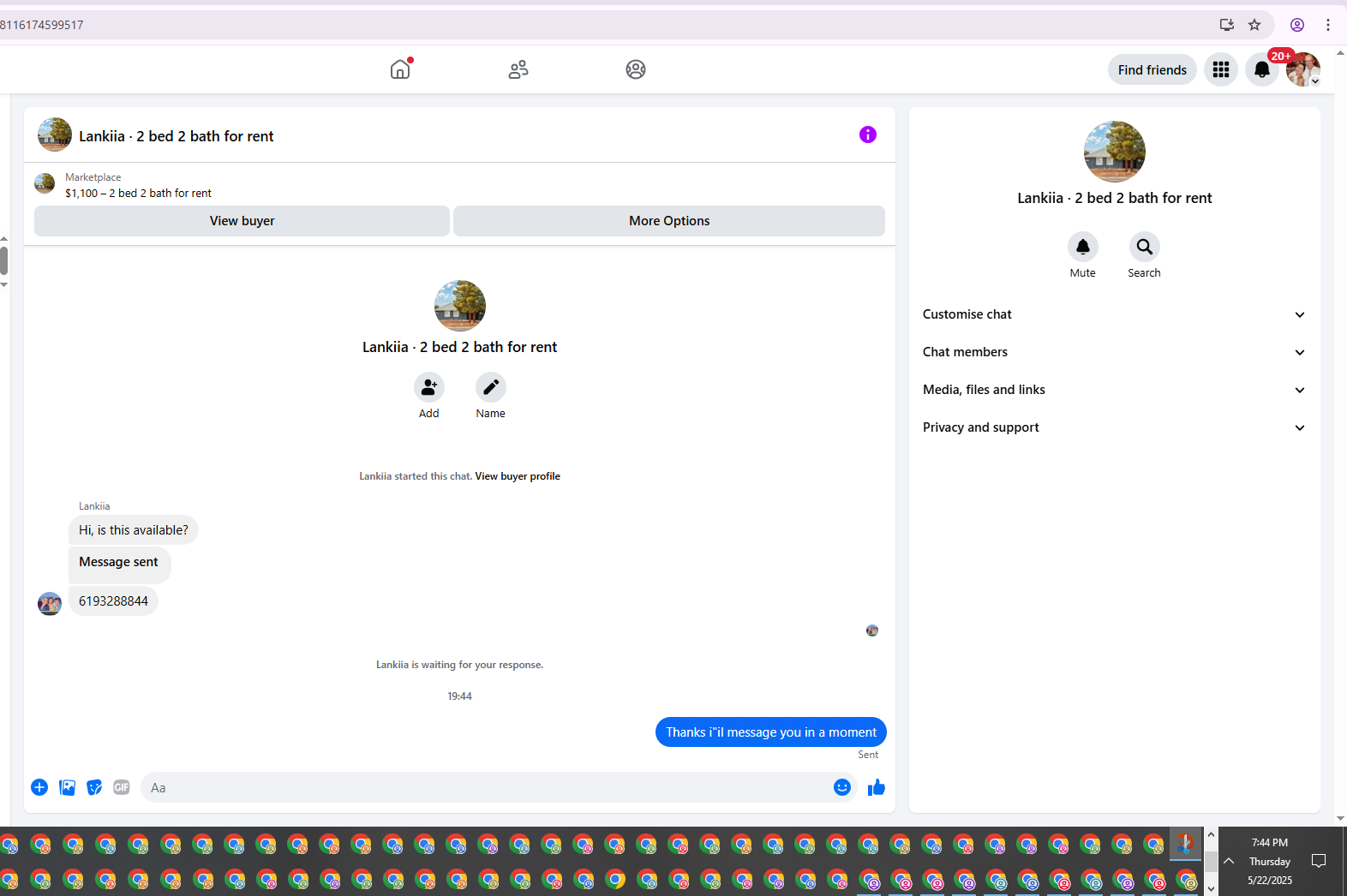
Task: Open more actions plus icon
Action: (x=39, y=787)
